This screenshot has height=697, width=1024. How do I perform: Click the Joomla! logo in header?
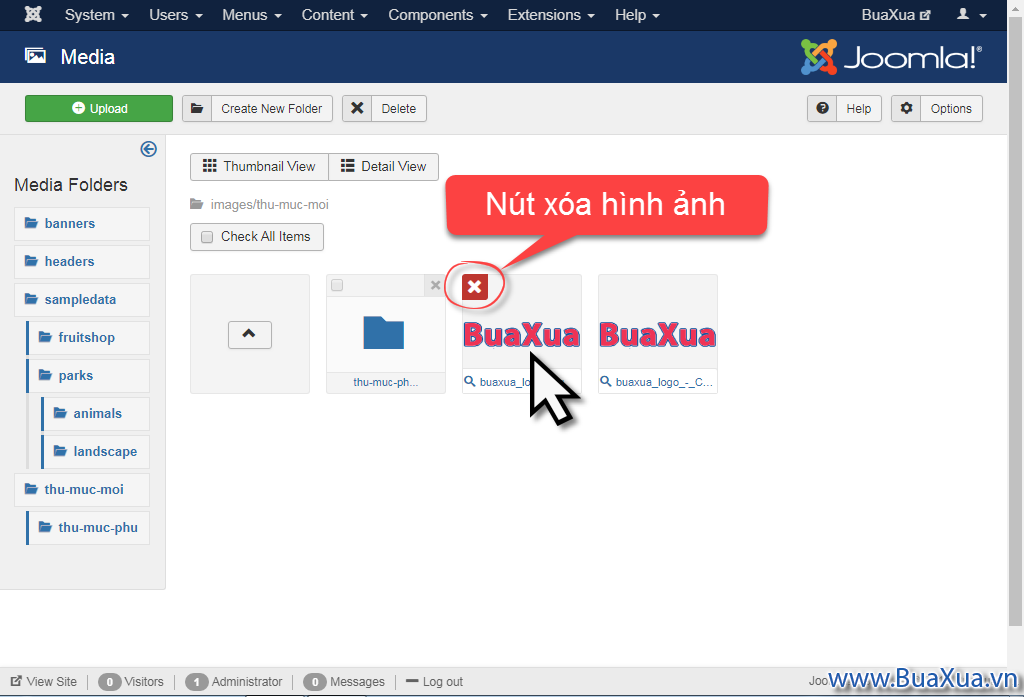[x=891, y=57]
